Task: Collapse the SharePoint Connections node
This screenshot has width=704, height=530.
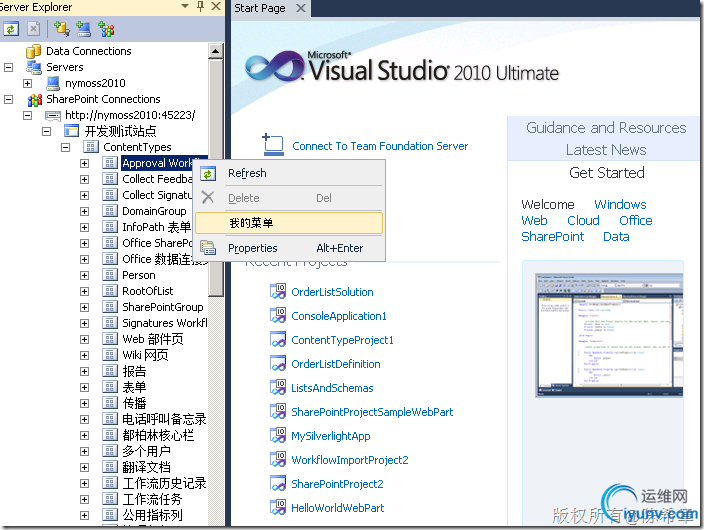Action: [9, 99]
